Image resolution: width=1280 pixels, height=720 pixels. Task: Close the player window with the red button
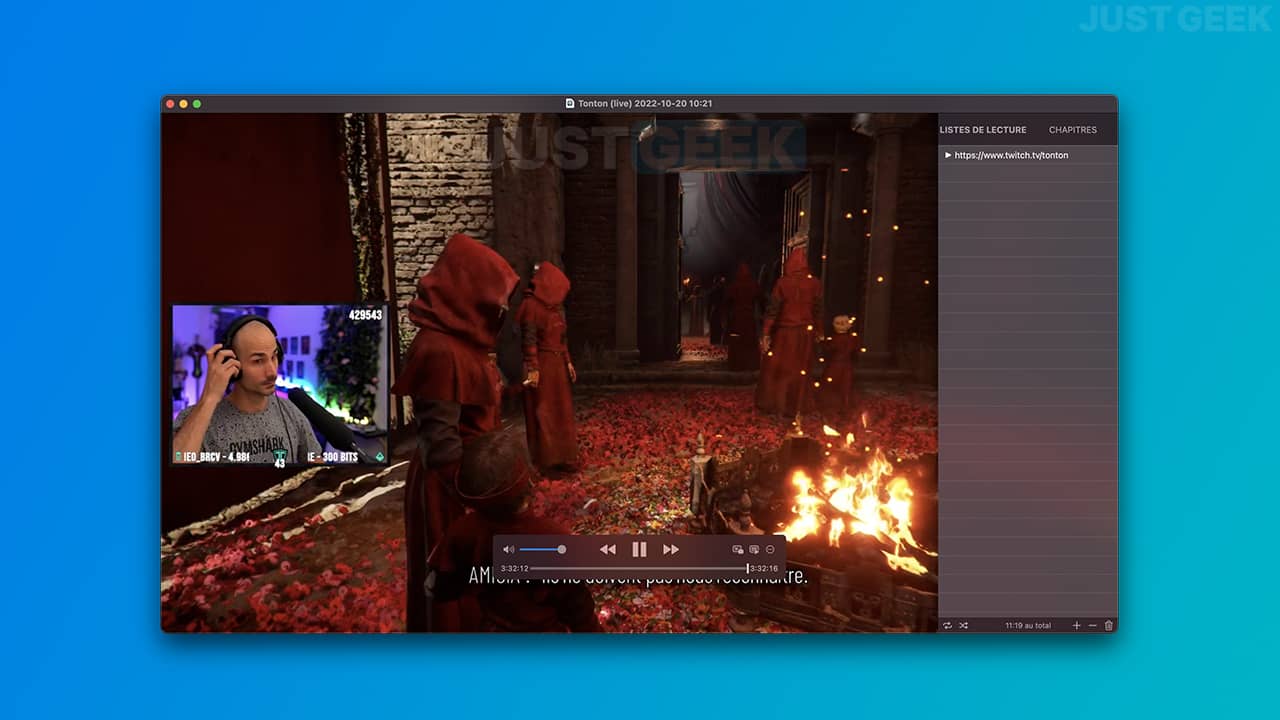pyautogui.click(x=170, y=103)
